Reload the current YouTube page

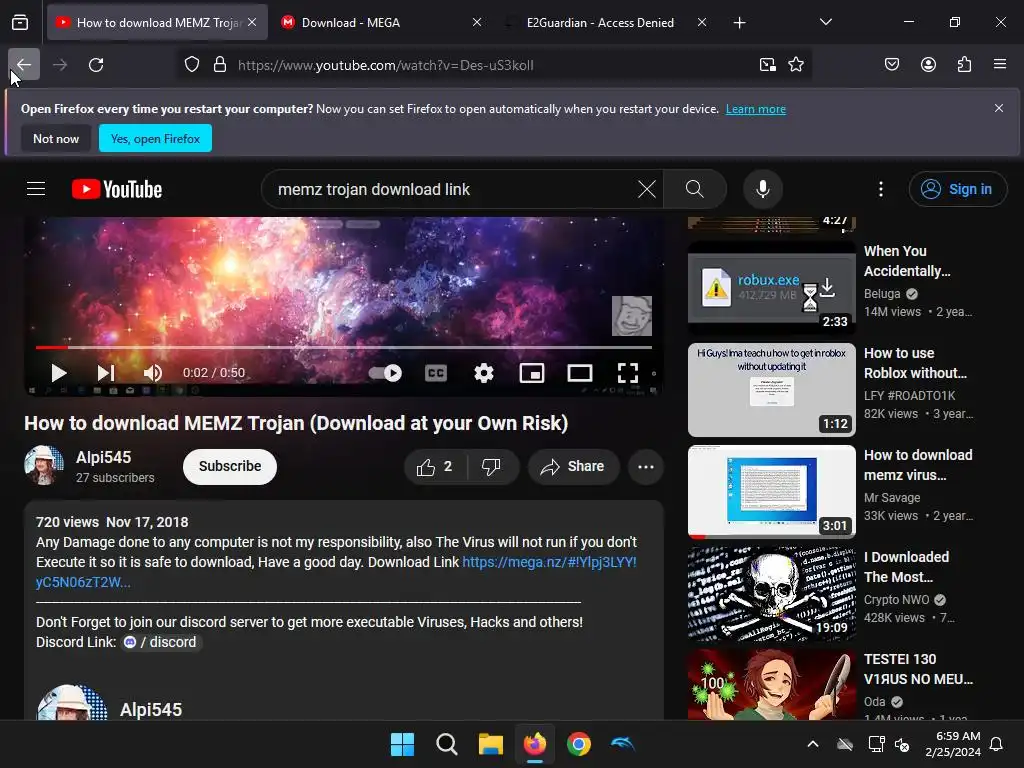96,65
